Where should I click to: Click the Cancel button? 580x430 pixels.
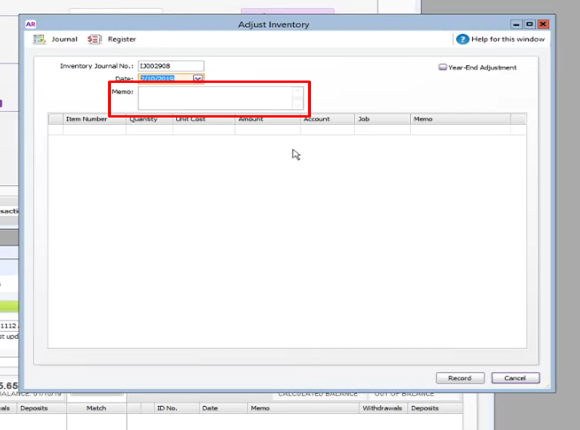tap(515, 378)
